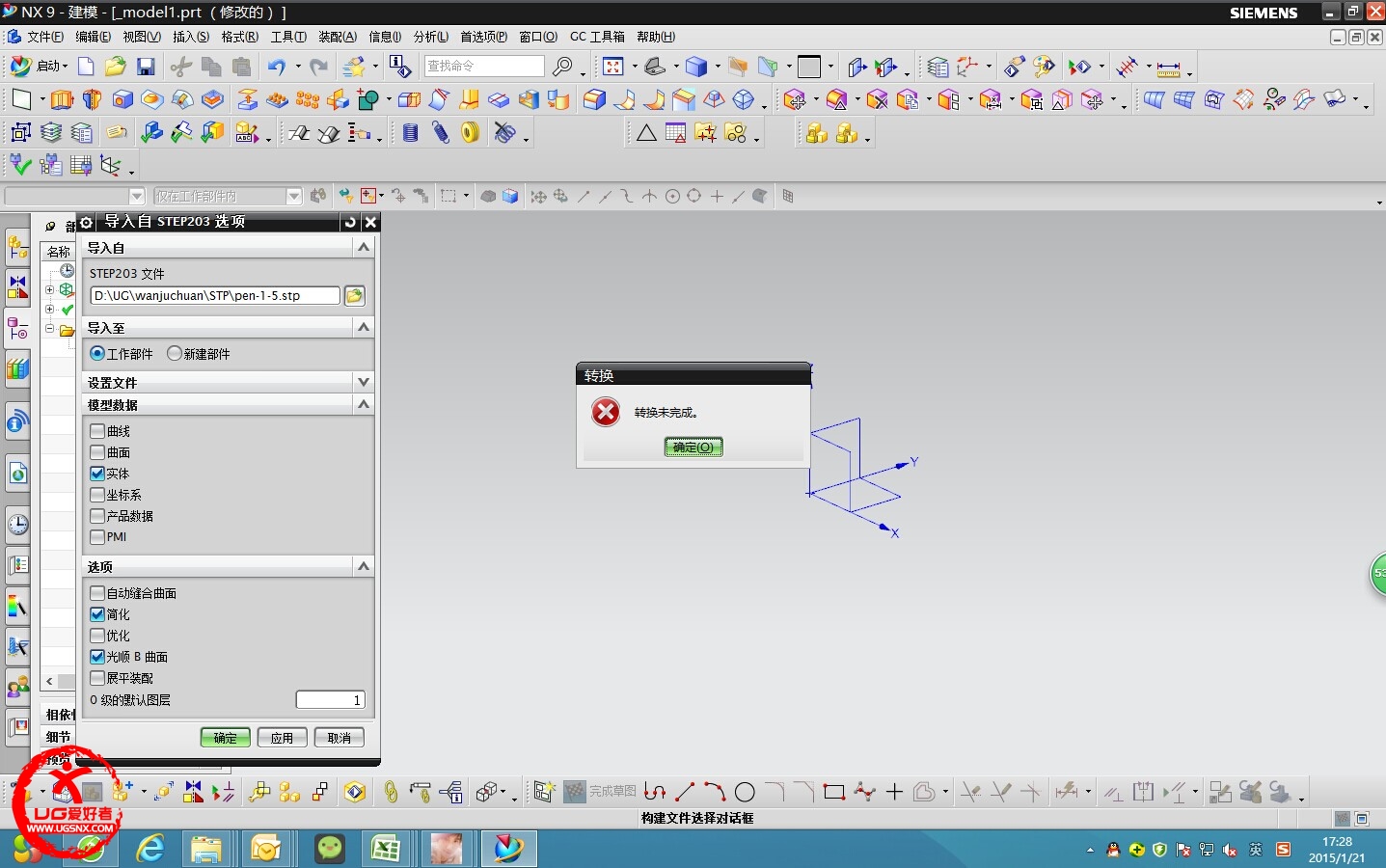Select the sketch Rectangle tool
This screenshot has height=868, width=1386.
pos(834,792)
